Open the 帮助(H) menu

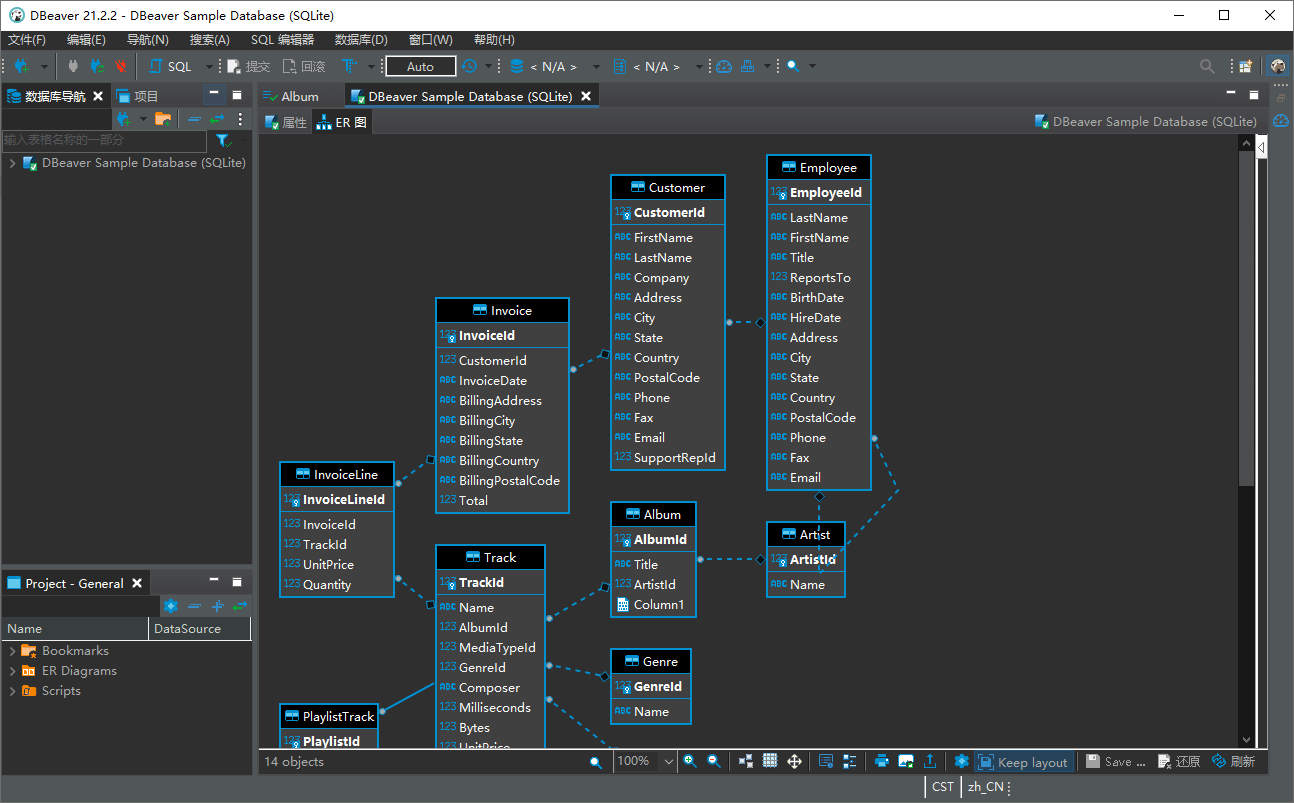494,40
